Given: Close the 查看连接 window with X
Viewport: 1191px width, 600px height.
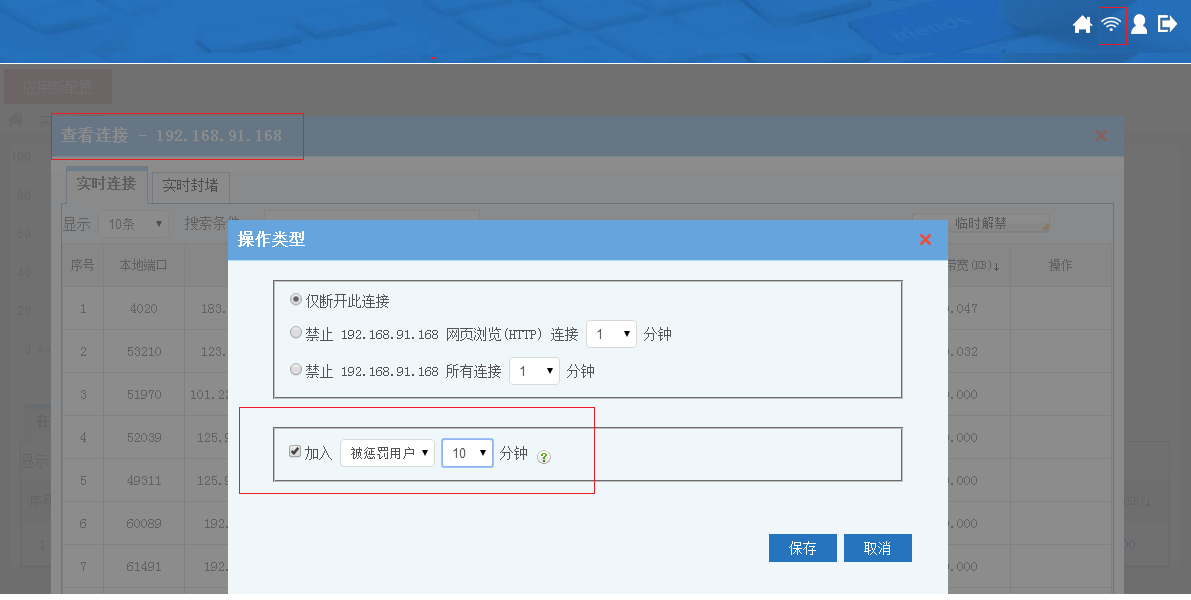Looking at the screenshot, I should [x=1101, y=136].
